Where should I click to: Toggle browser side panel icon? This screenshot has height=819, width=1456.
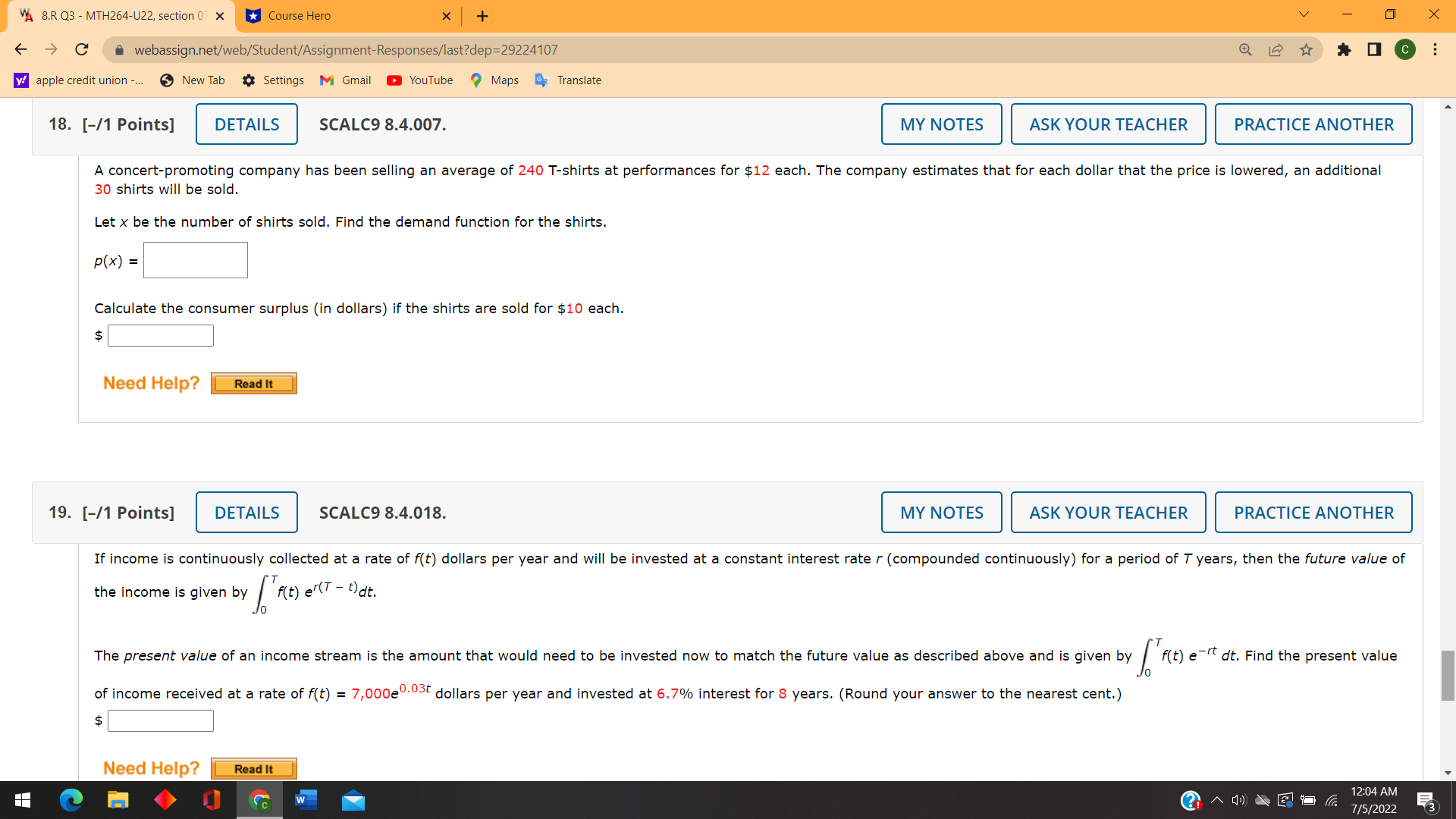[x=1374, y=50]
